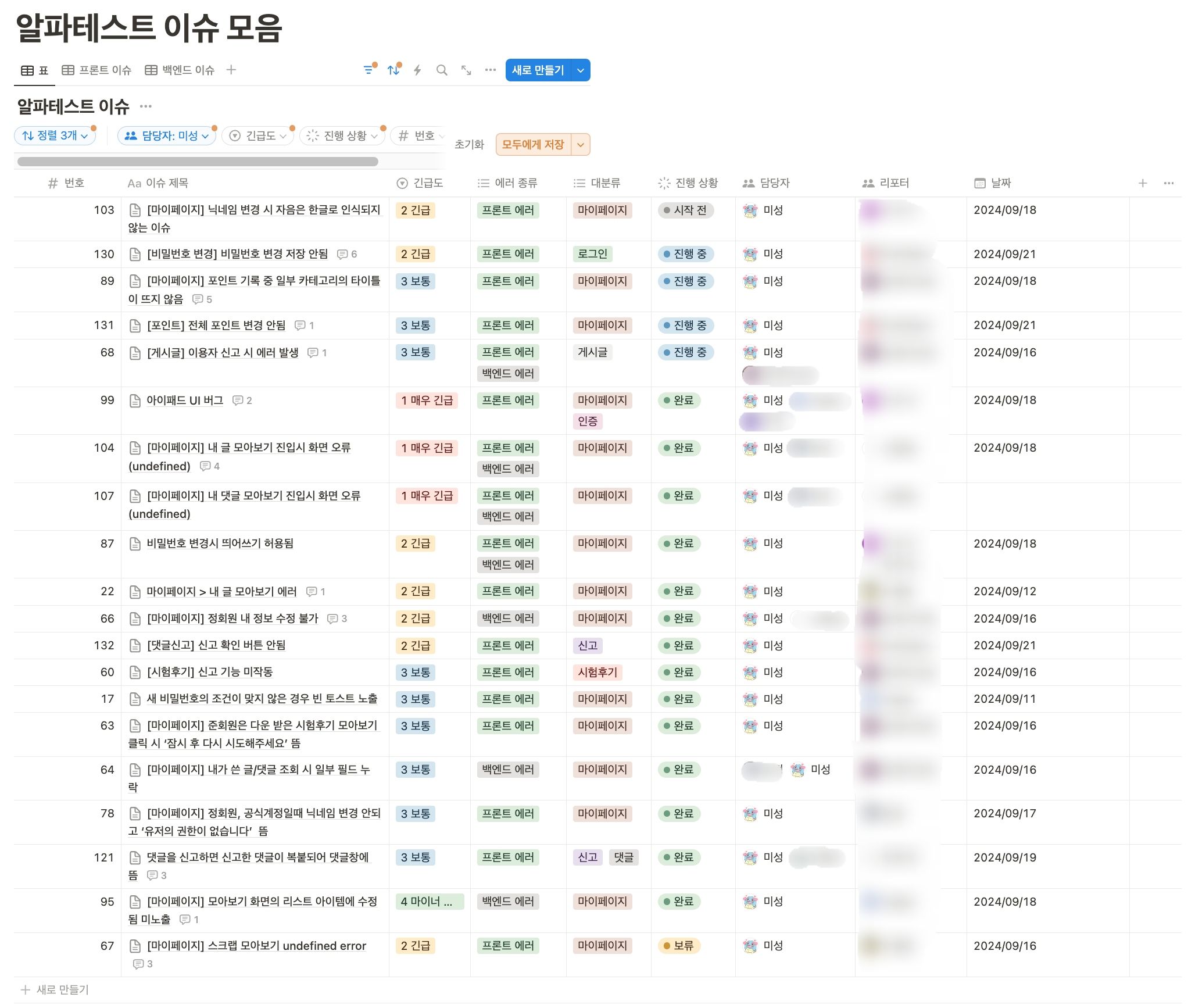Open comments on 비밀번호 변경 저장 안됨 issue
The image size is (1188, 1008).
click(x=347, y=255)
